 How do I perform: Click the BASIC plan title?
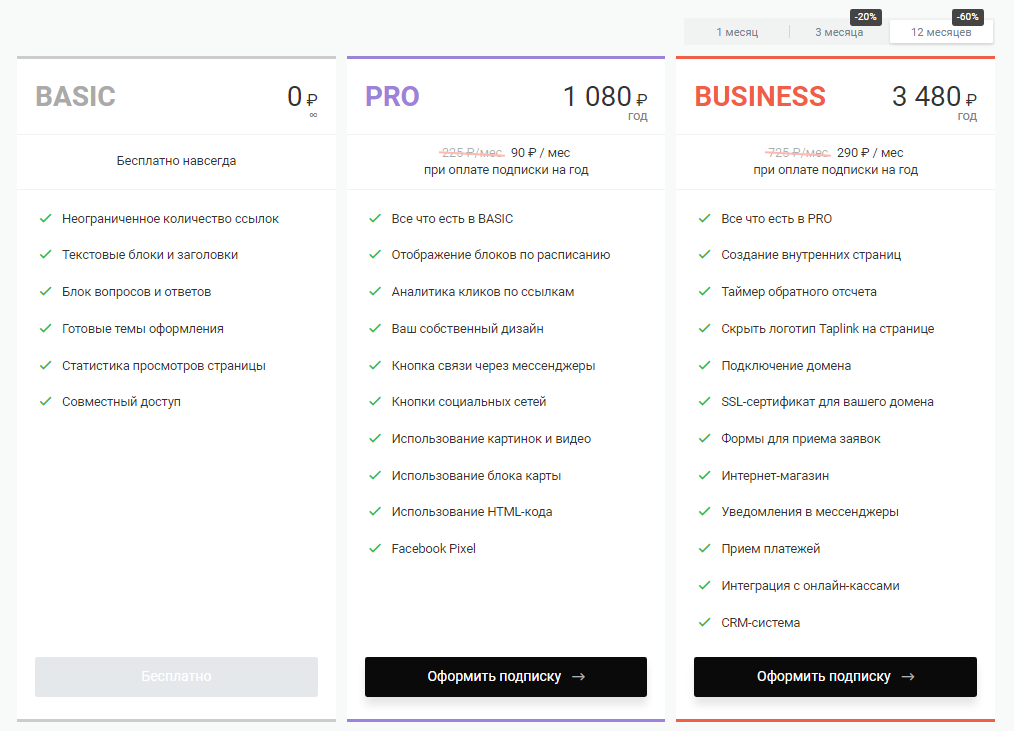(75, 96)
